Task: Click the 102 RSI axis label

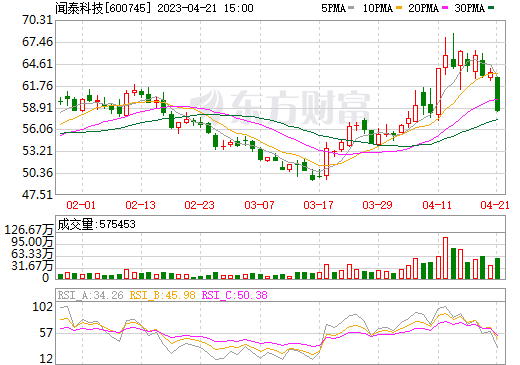Action: pos(42,306)
